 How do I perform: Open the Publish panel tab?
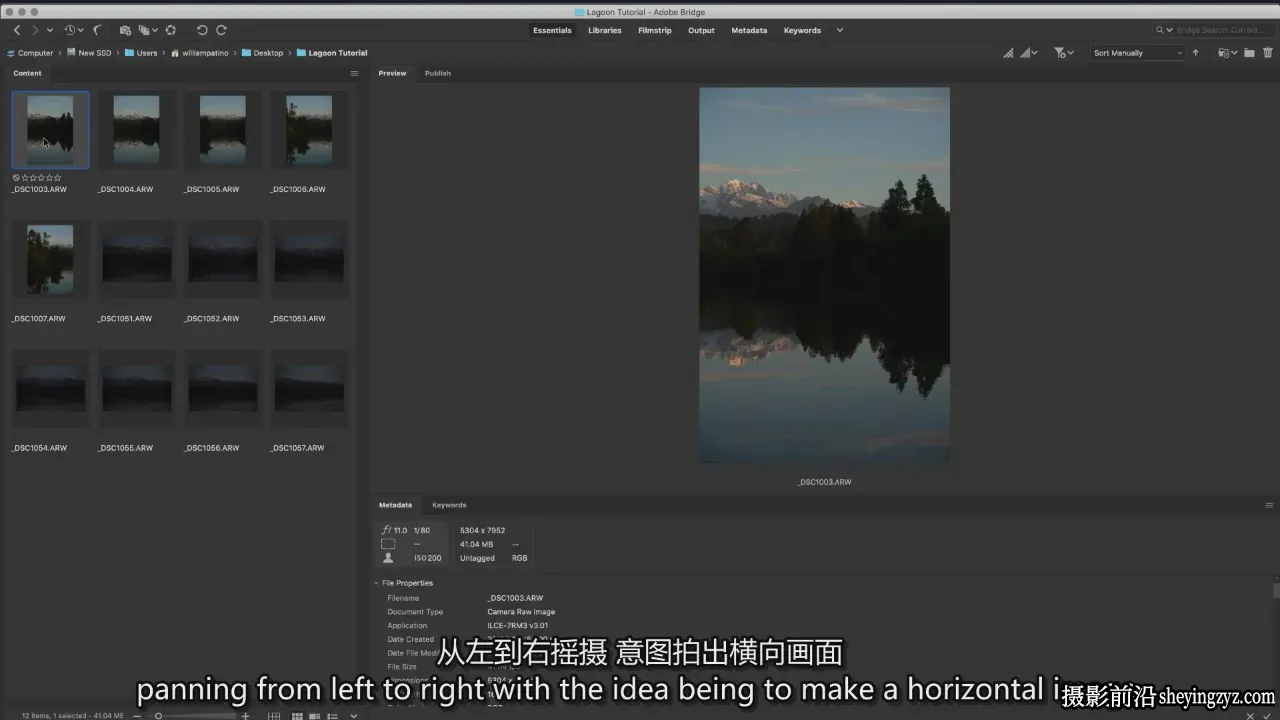pyautogui.click(x=438, y=73)
